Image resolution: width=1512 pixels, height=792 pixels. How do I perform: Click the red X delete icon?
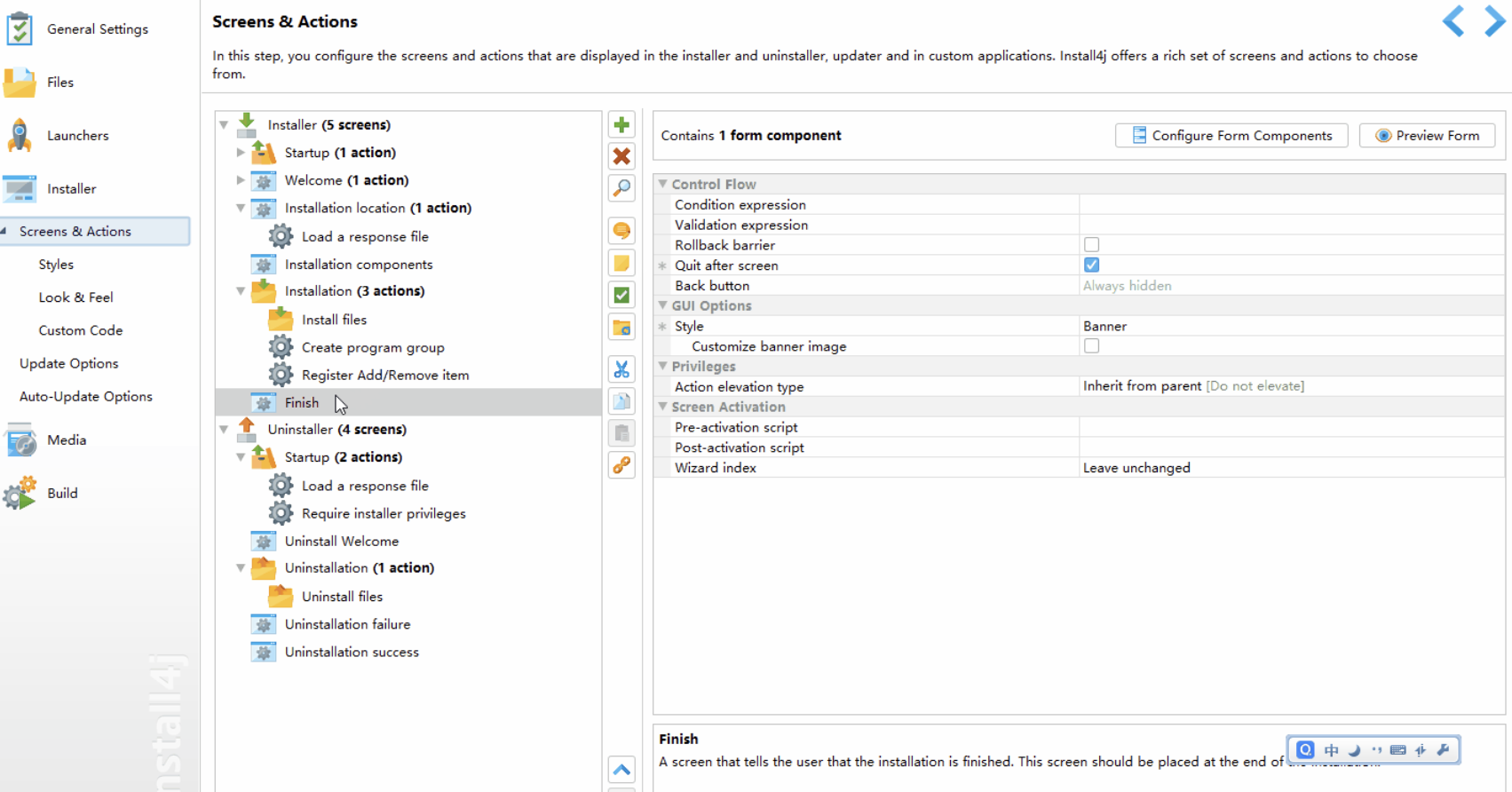(621, 156)
